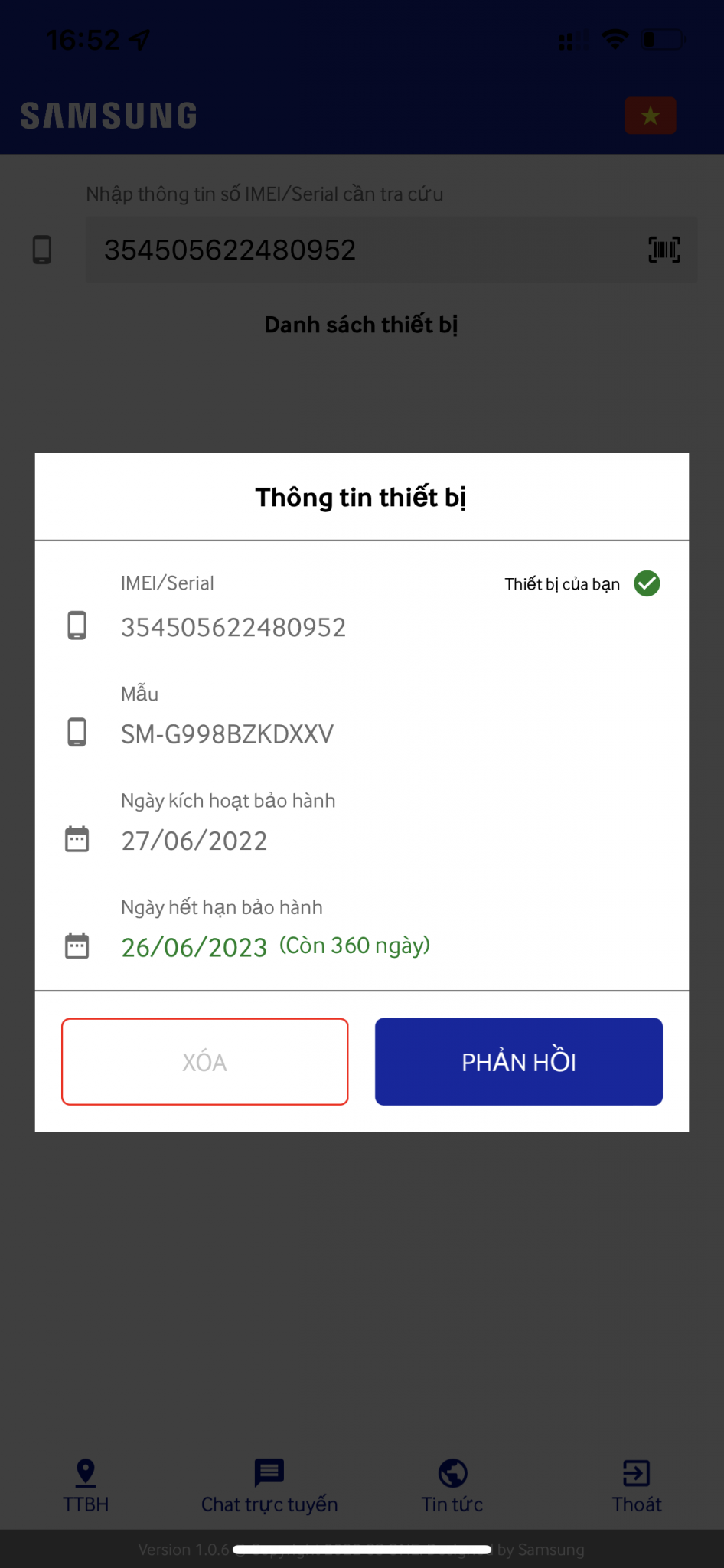
Task: Tap the warranty activation calendar icon
Action: coord(77,839)
